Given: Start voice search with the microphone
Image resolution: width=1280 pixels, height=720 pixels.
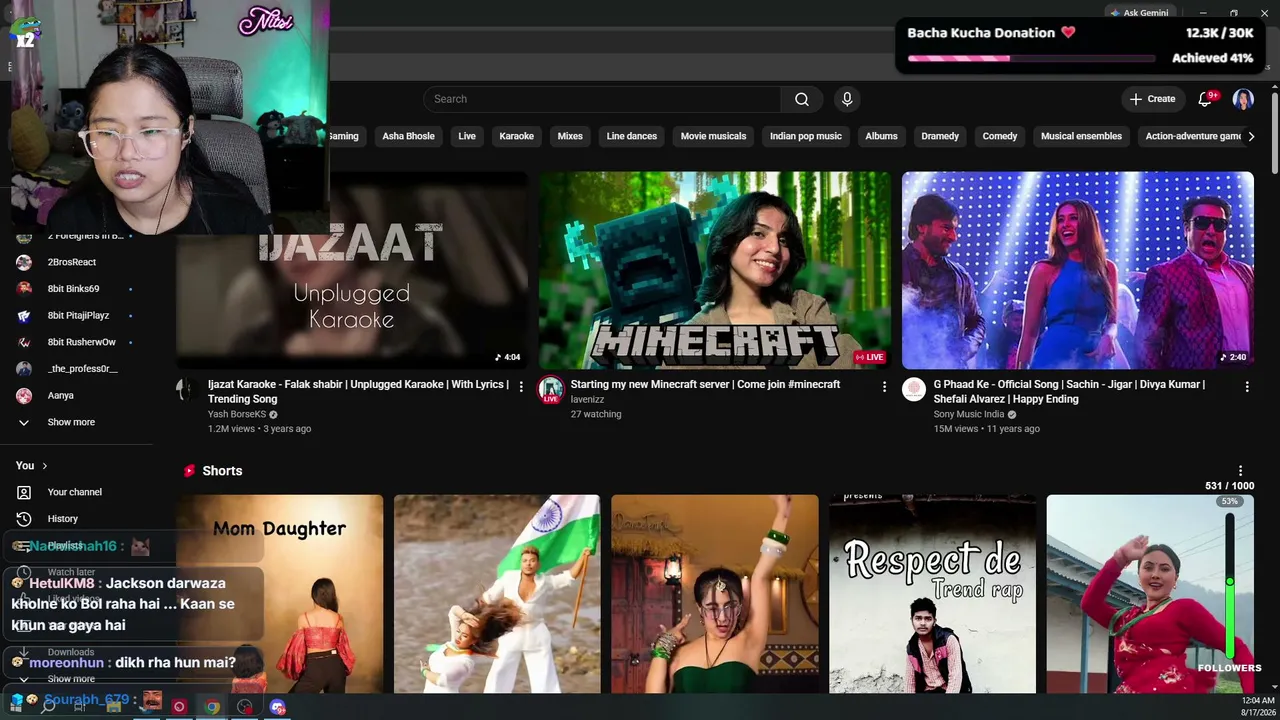Looking at the screenshot, I should pyautogui.click(x=847, y=99).
